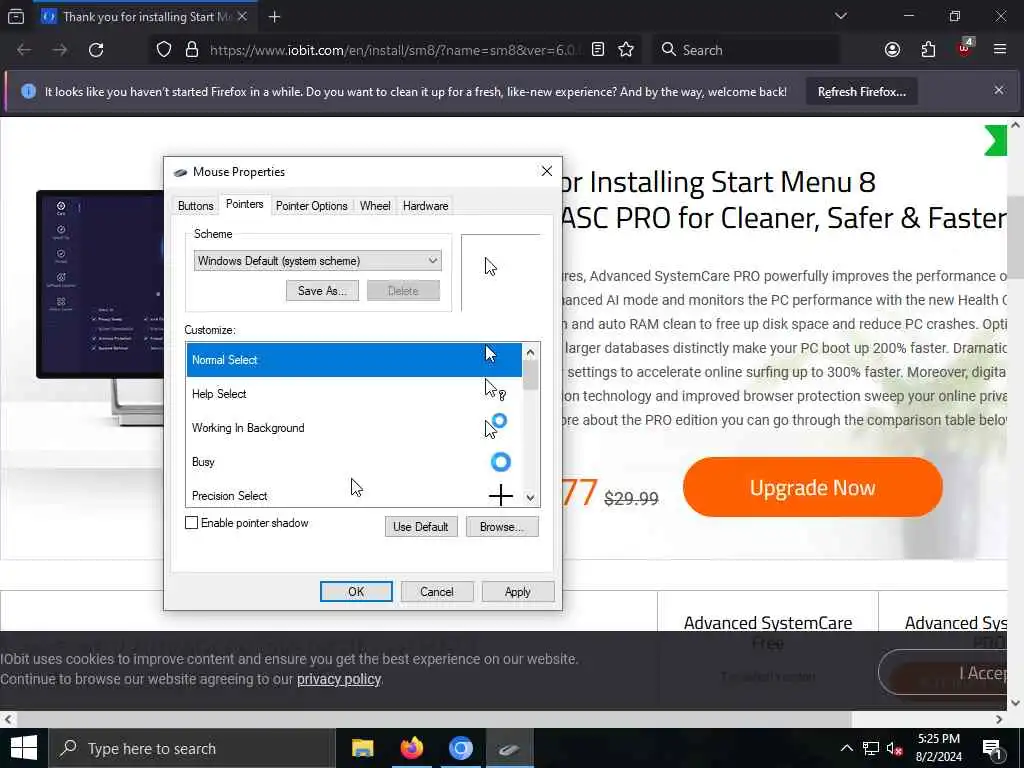Cancel the Mouse Properties dialog
The height and width of the screenshot is (768, 1024).
click(436, 592)
